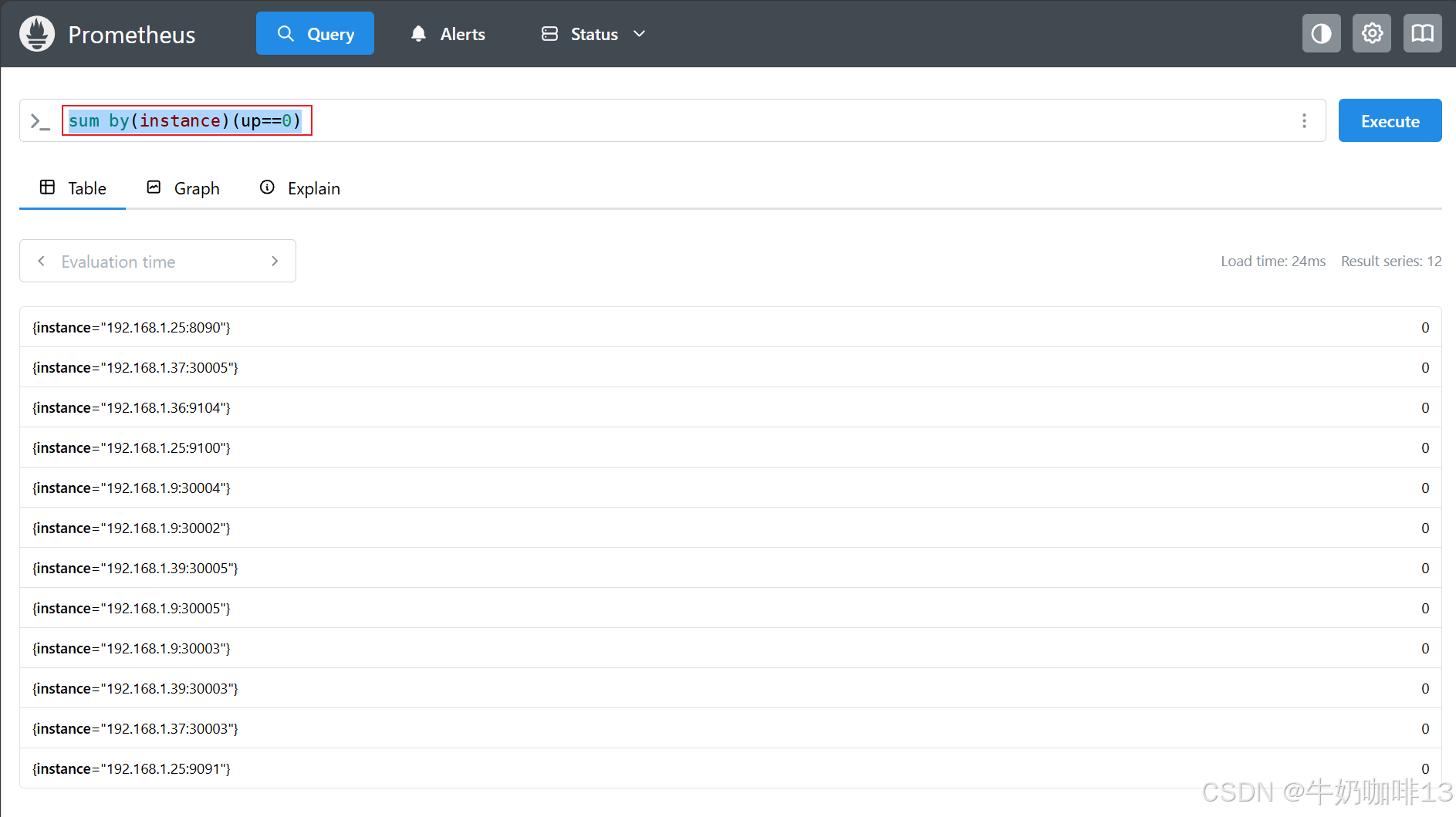Image resolution: width=1456 pixels, height=817 pixels.
Task: Click the Prometheus title text
Action: click(x=132, y=35)
